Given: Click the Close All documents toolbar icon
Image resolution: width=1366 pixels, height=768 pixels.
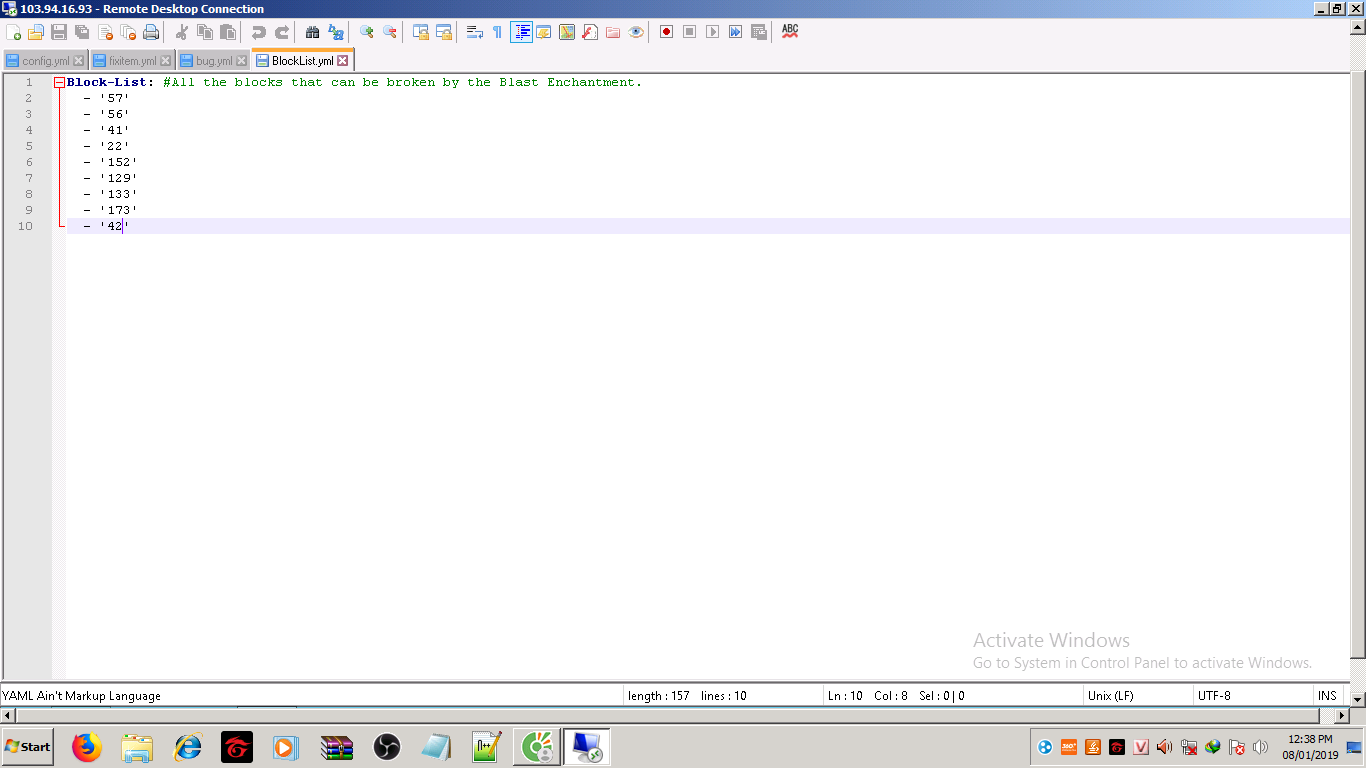Looking at the screenshot, I should (128, 32).
